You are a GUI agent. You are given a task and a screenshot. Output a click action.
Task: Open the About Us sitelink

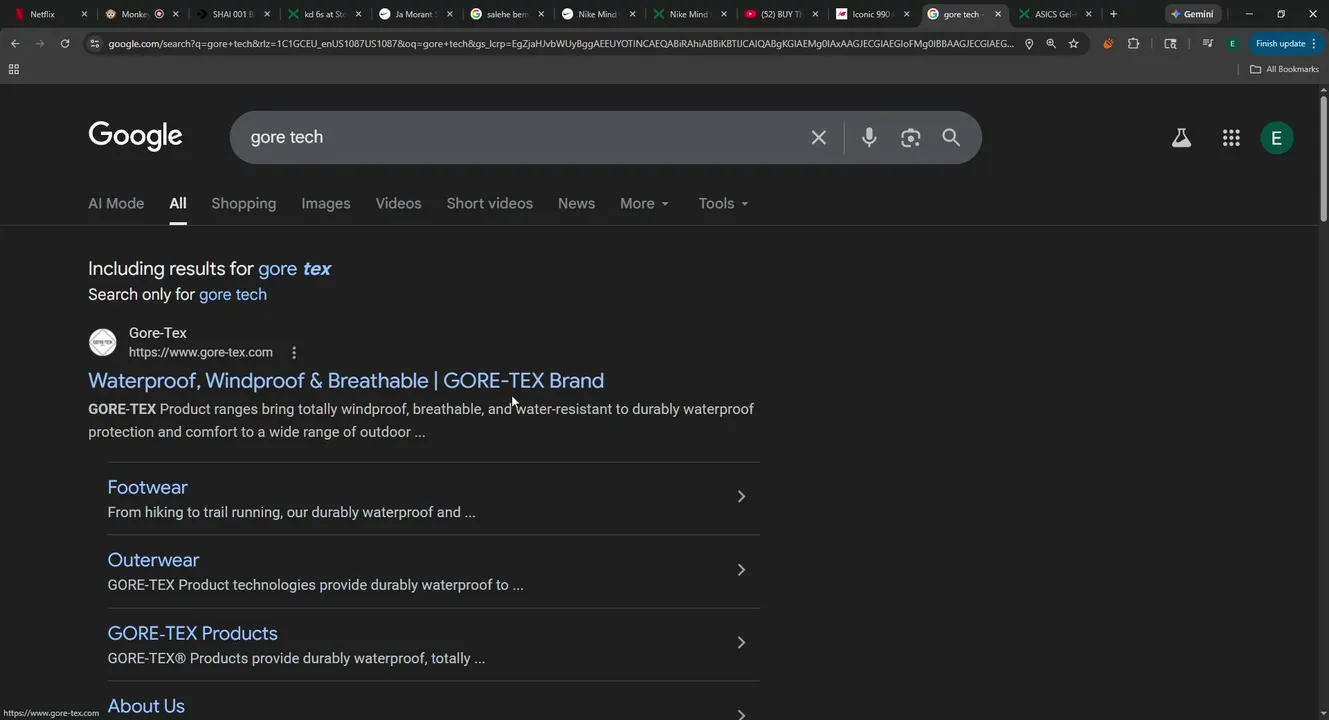click(x=146, y=707)
